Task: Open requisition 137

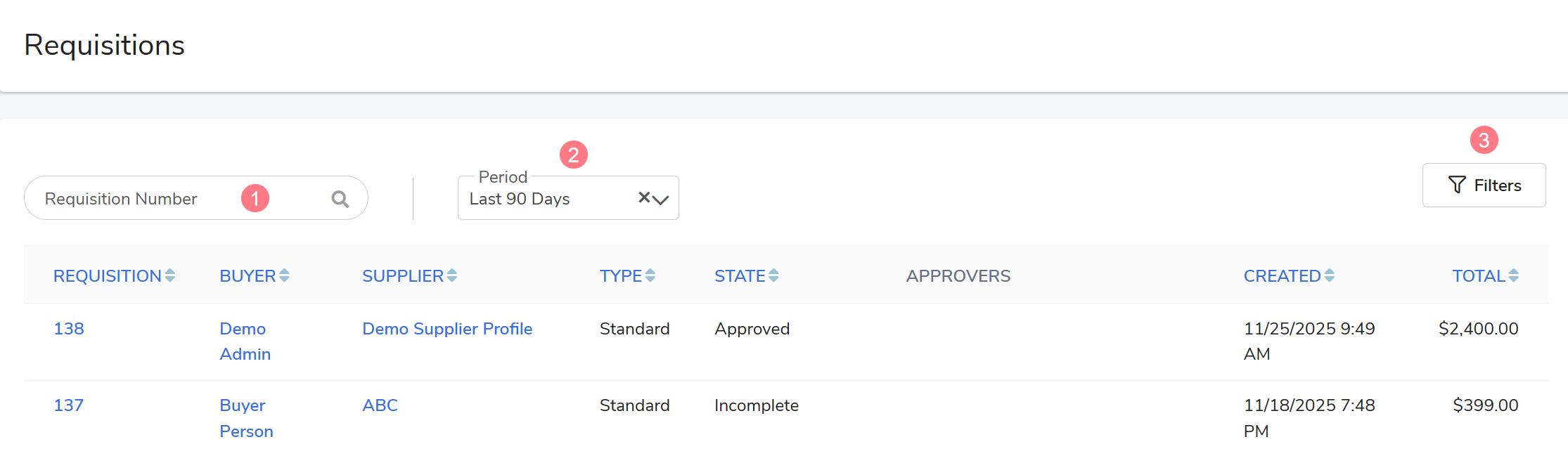Action: coord(68,405)
